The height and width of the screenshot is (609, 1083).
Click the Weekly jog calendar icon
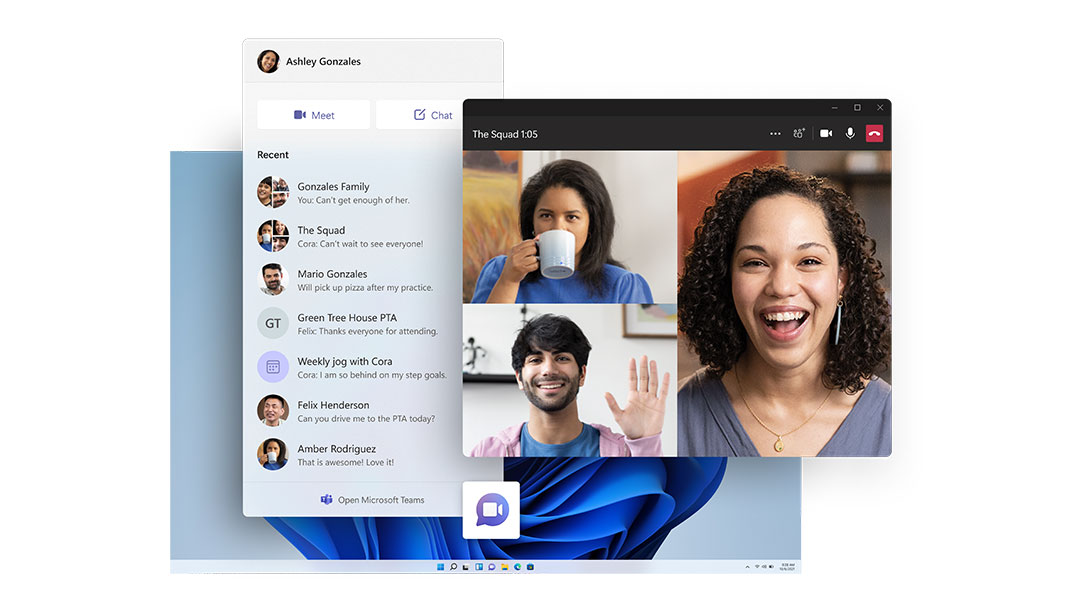pyautogui.click(x=273, y=367)
